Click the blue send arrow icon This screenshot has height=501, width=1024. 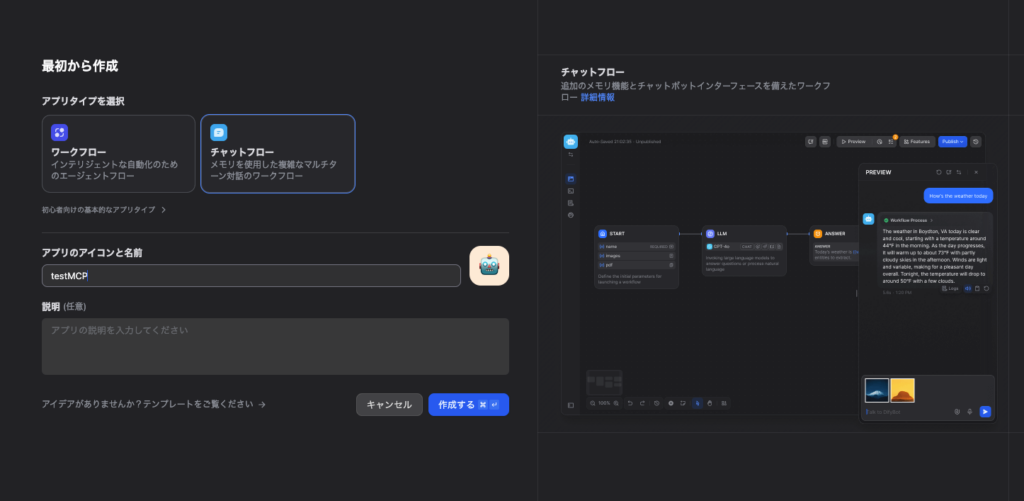(x=985, y=411)
